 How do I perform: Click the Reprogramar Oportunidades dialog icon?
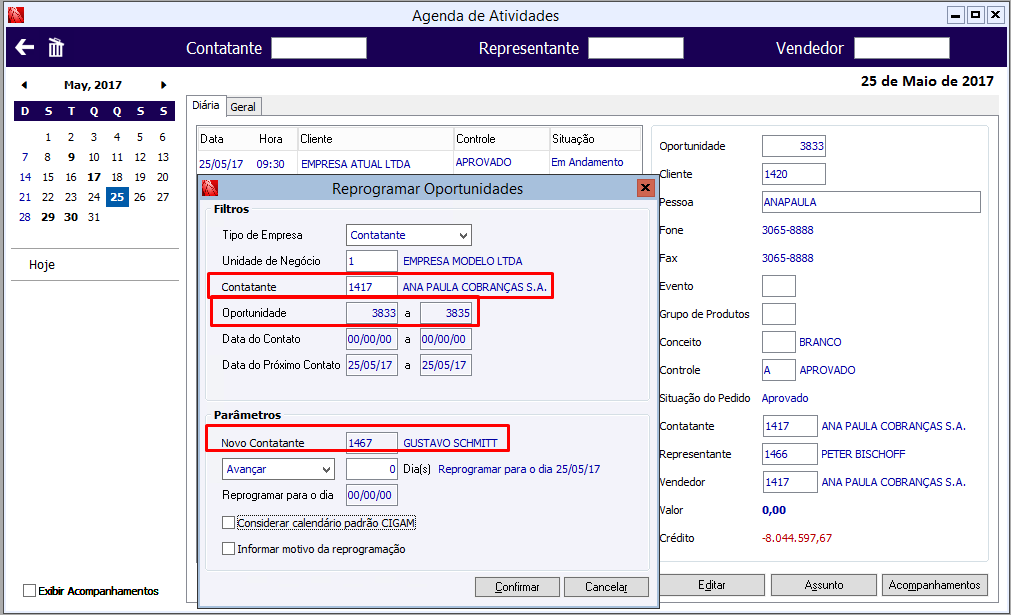(x=210, y=188)
